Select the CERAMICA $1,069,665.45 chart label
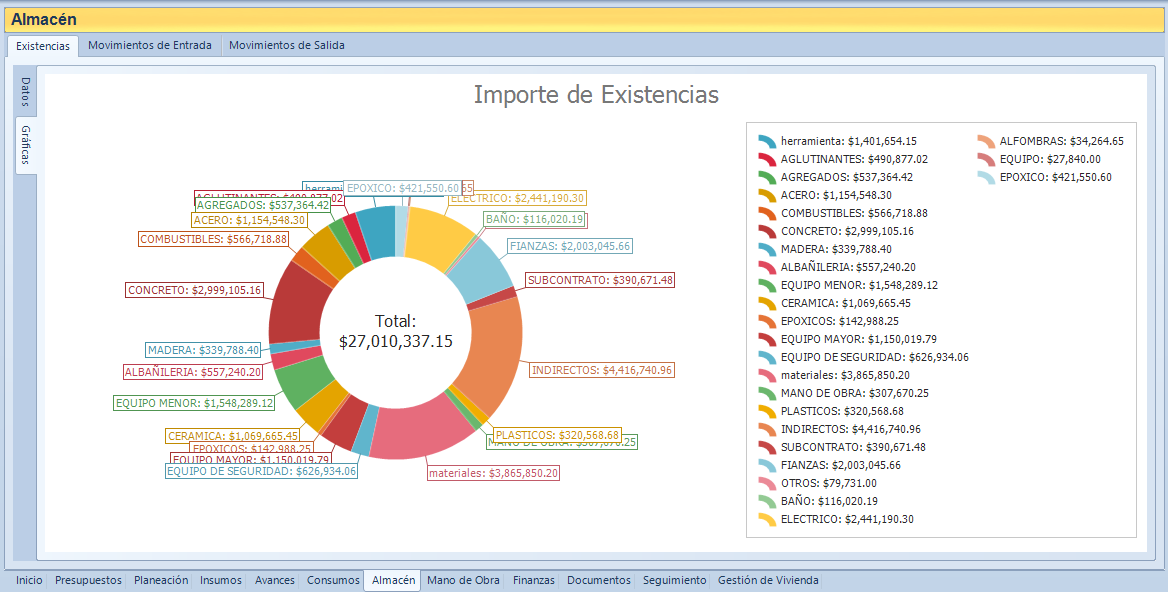The image size is (1168, 592). 233,436
